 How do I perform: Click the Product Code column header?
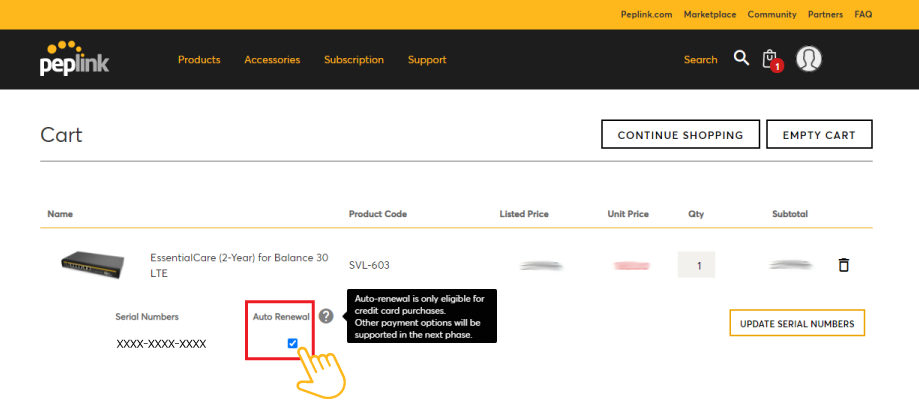click(377, 214)
